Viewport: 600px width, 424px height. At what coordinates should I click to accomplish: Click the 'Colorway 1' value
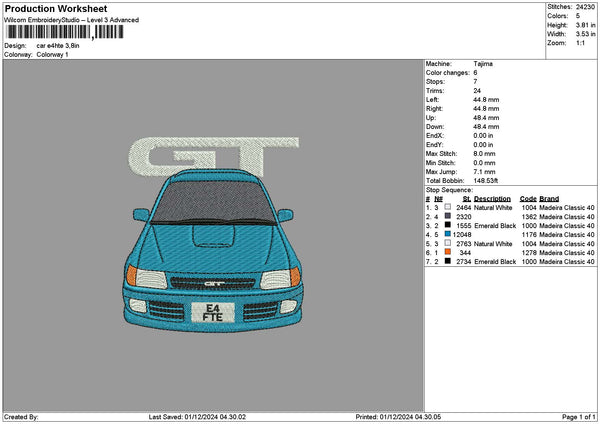(52, 55)
